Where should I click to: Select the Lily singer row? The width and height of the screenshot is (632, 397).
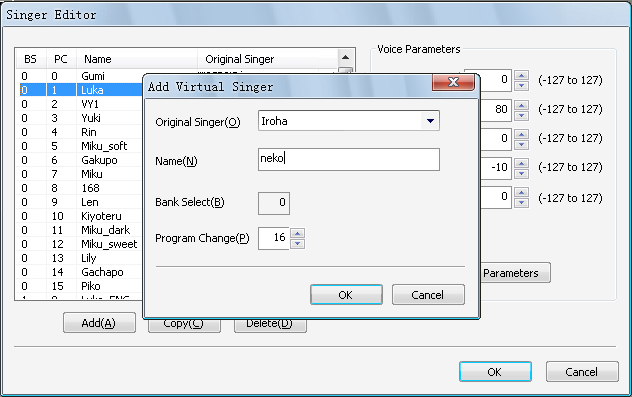tap(81, 258)
